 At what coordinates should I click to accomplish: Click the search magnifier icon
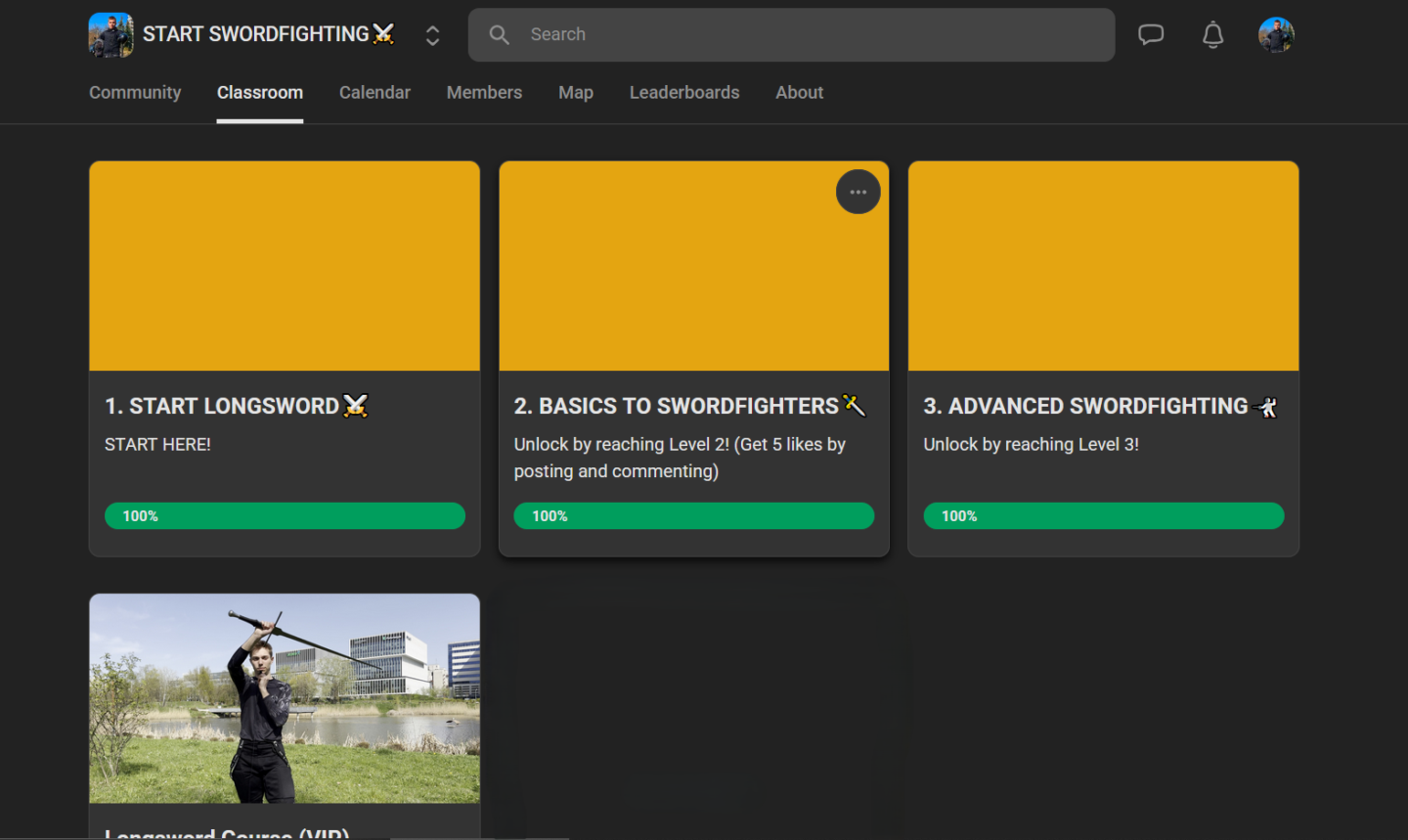tap(500, 35)
